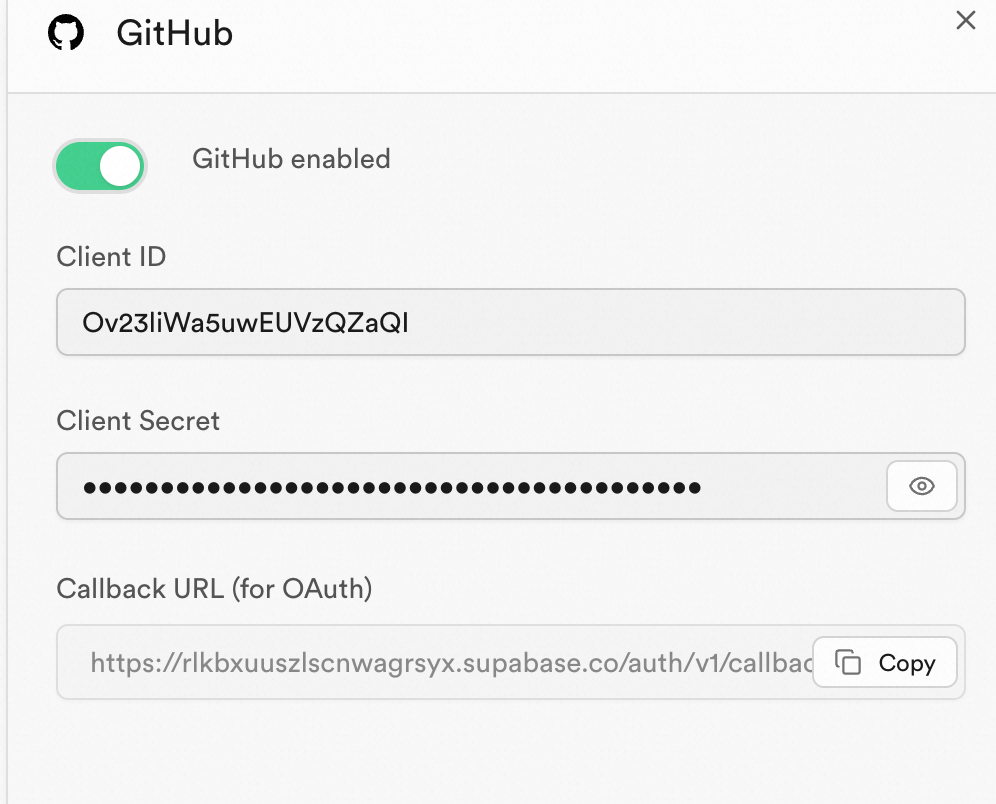Click the white knob of the green switch
996x804 pixels.
pyautogui.click(x=120, y=166)
